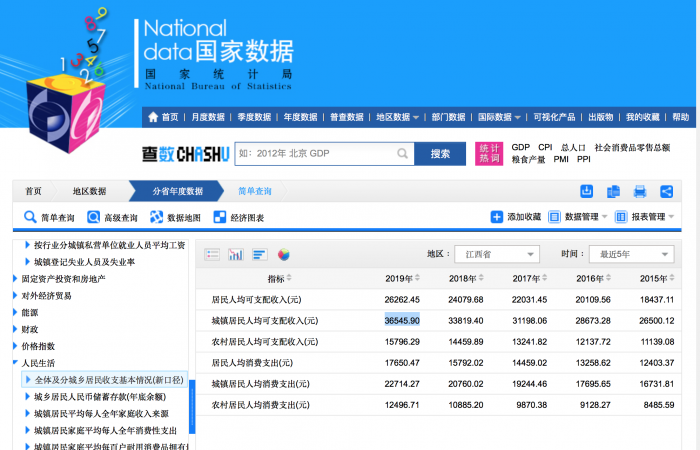700x450 pixels.
Task: Click the magnifier icon in the search box
Action: 401,153
